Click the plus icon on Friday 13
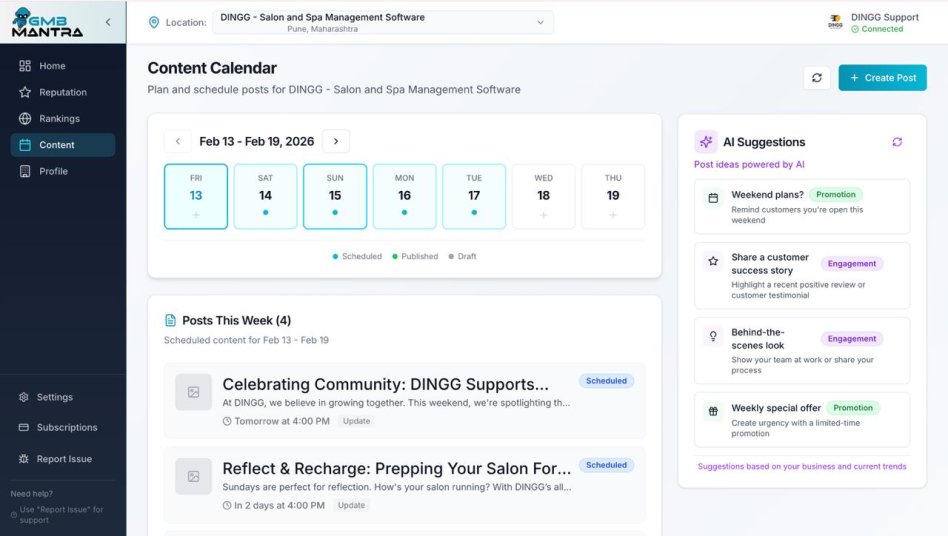 [x=196, y=215]
